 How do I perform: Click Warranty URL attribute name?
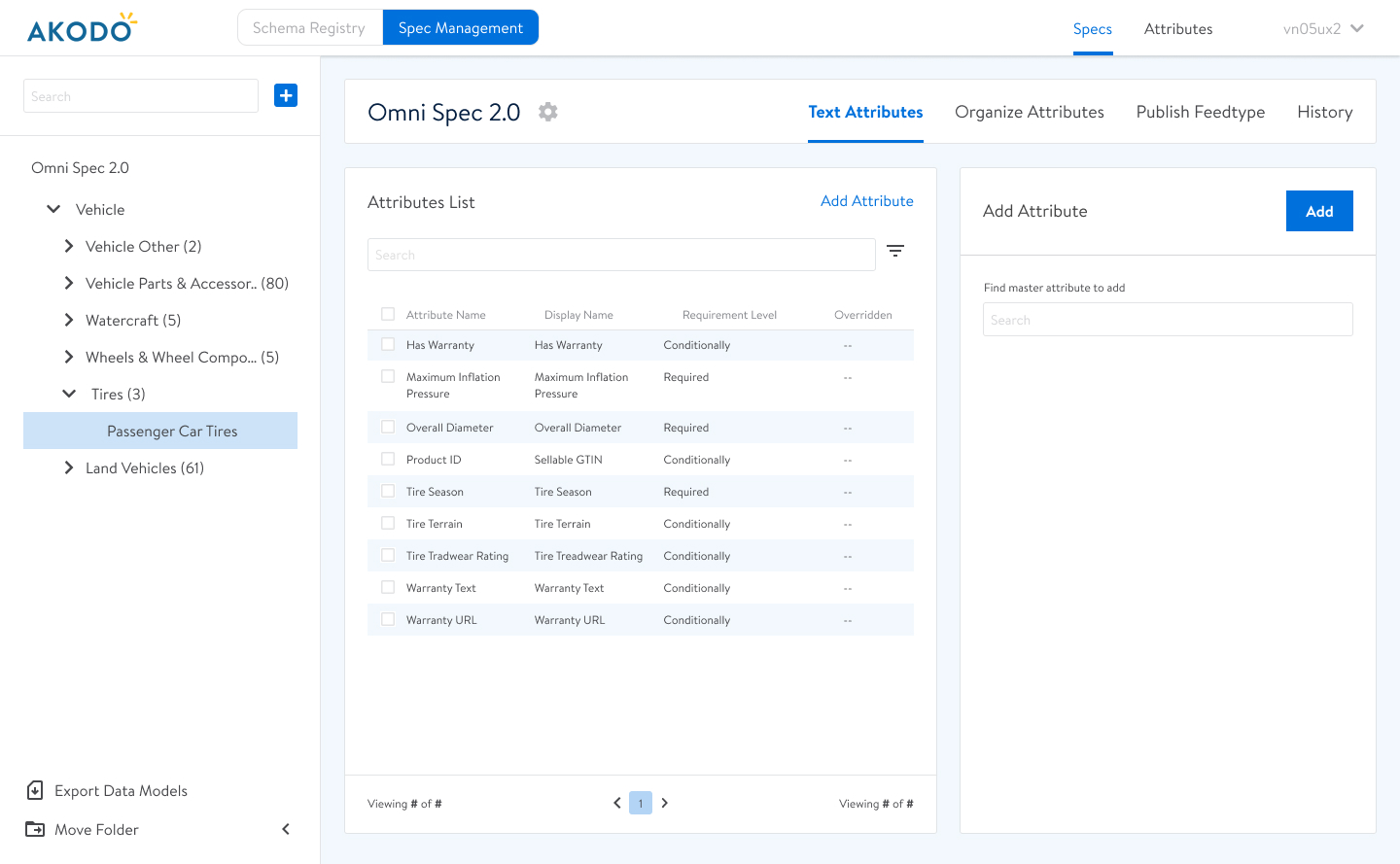click(x=441, y=620)
